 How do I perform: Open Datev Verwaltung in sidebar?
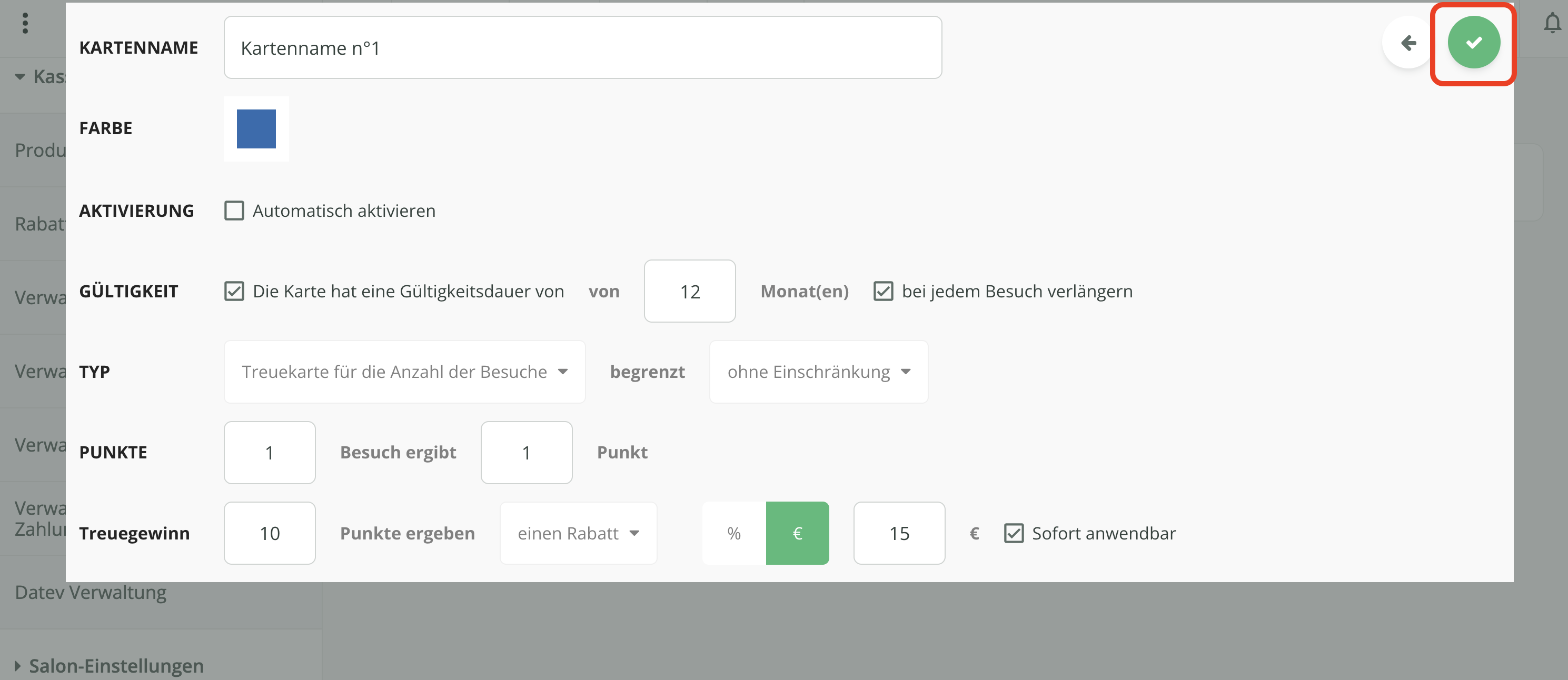point(91,592)
